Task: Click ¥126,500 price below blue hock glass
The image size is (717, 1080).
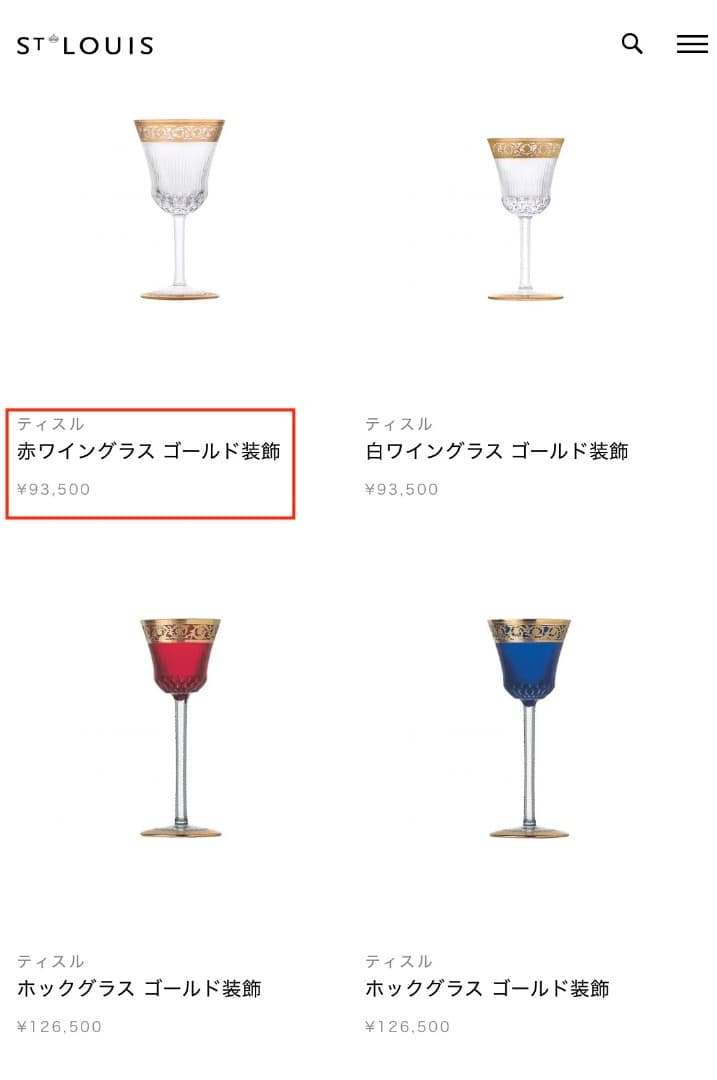Action: click(x=408, y=1027)
